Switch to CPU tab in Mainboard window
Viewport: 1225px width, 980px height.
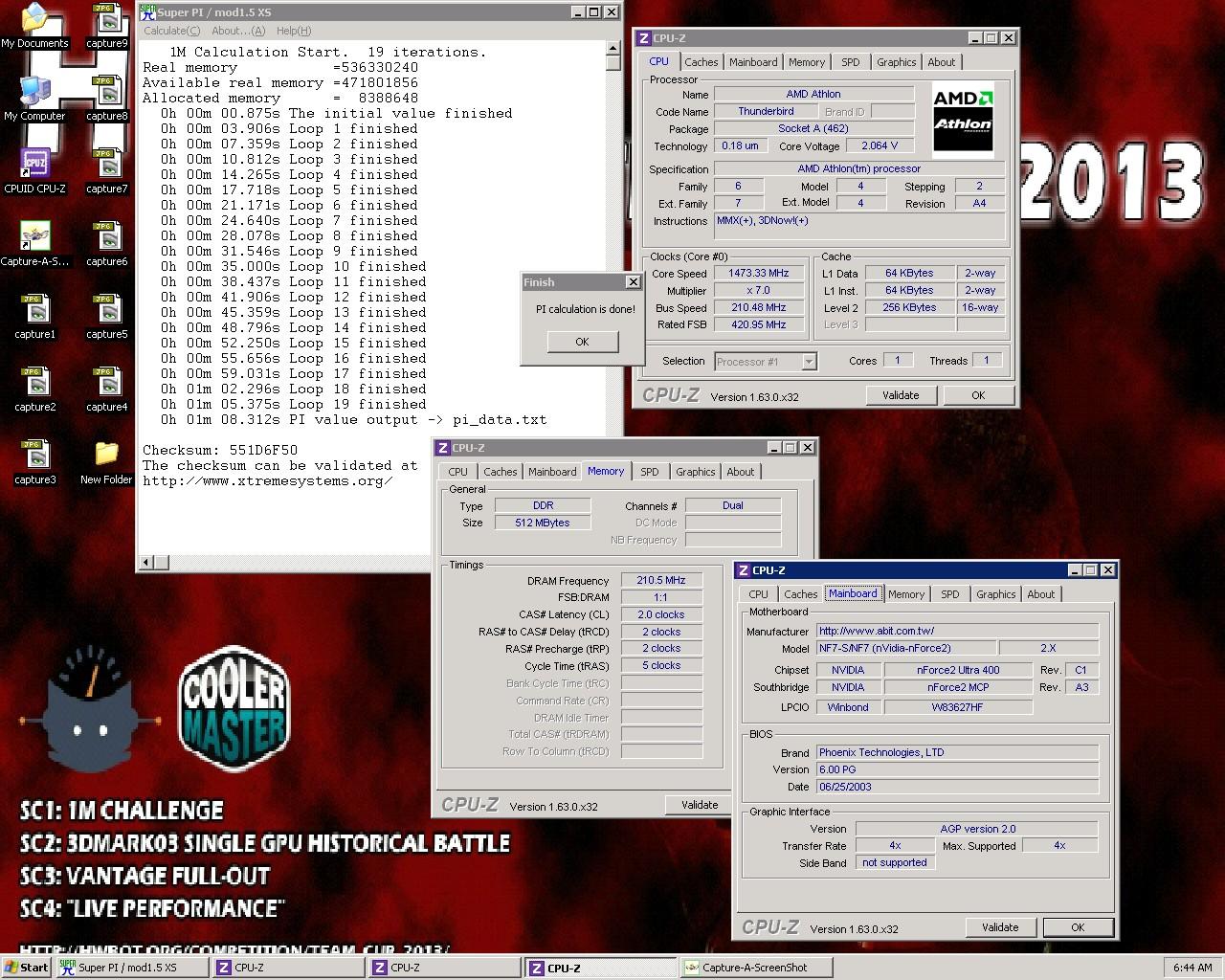[758, 594]
